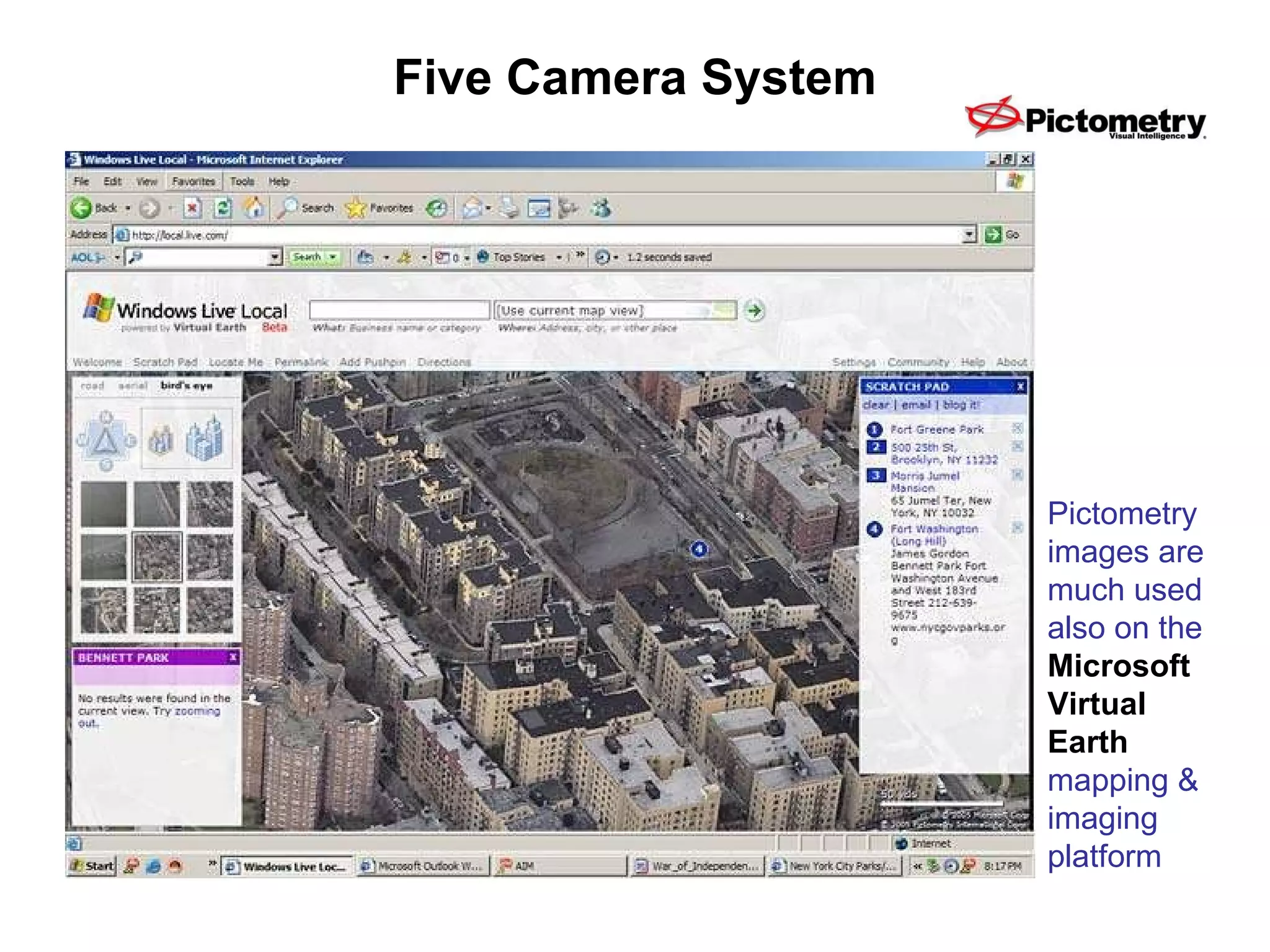1270x952 pixels.
Task: Open the File menu
Action: click(81, 182)
